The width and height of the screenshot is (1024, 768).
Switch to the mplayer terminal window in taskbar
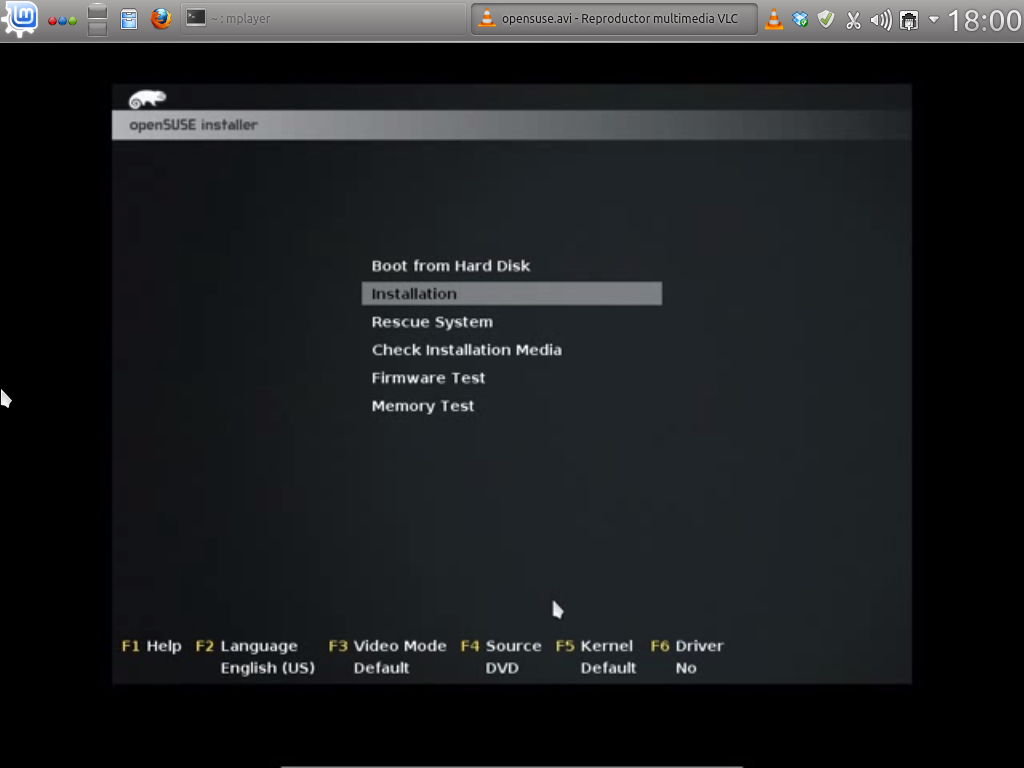pyautogui.click(x=323, y=18)
